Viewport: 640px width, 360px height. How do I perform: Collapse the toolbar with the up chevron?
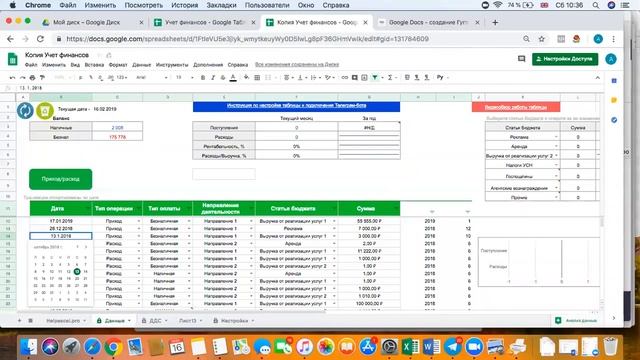[x=598, y=78]
